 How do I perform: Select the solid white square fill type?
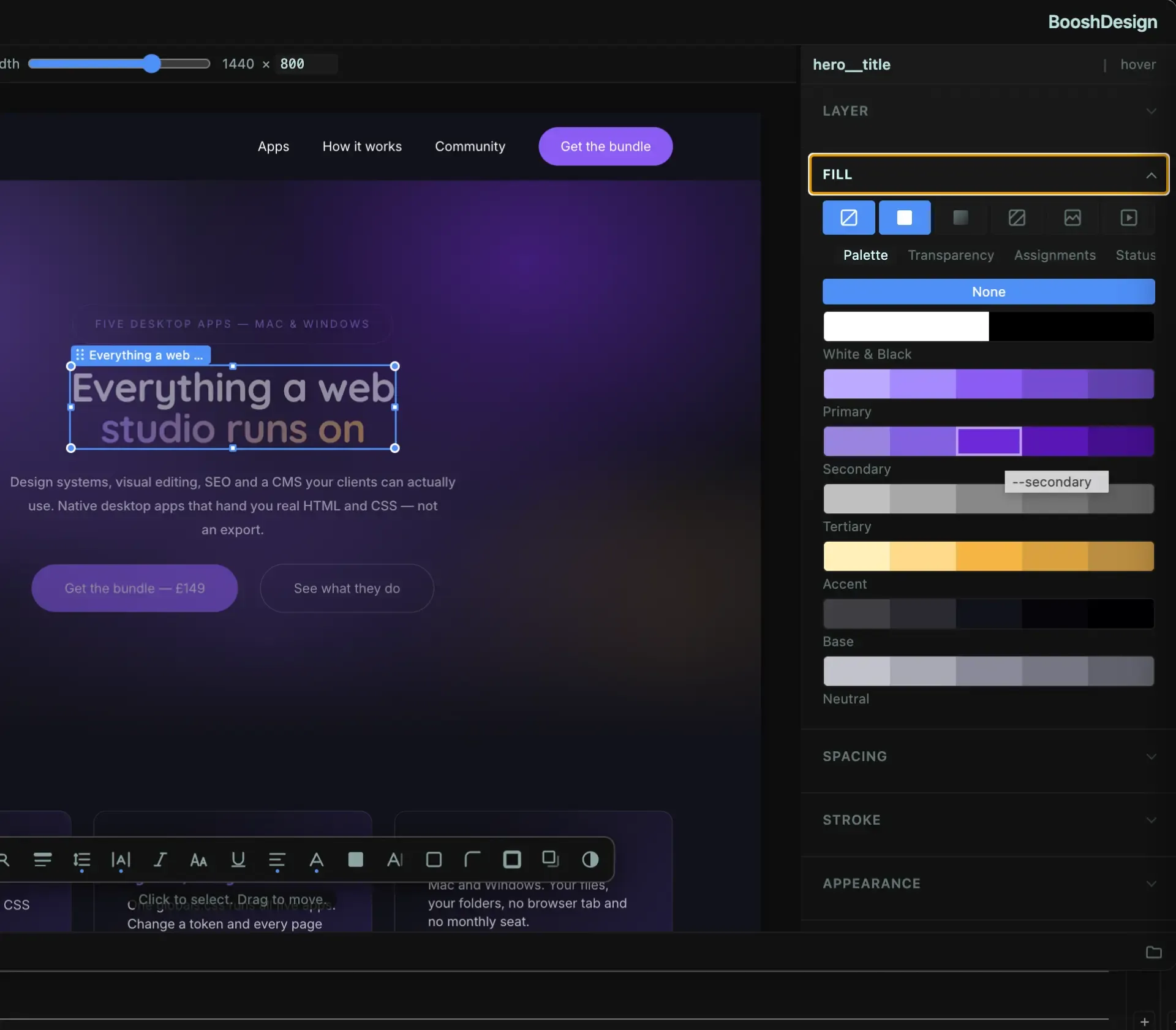[x=905, y=218]
